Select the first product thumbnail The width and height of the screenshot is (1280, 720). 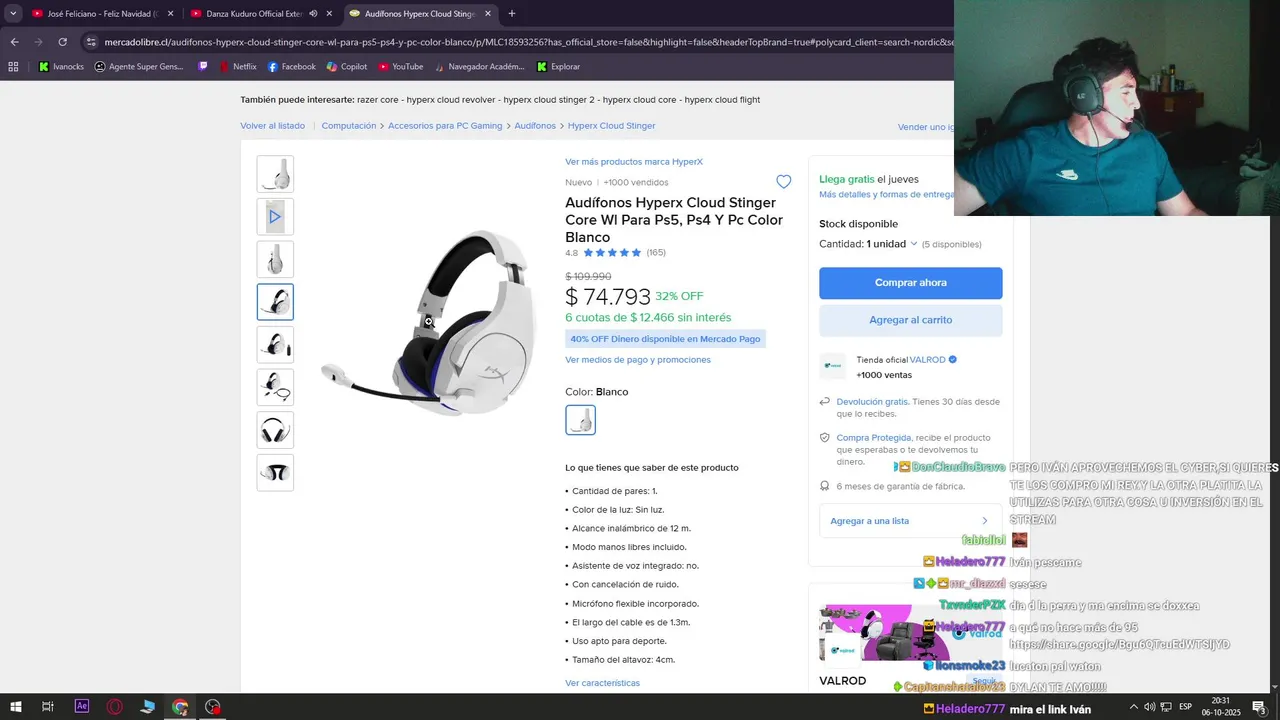tap(275, 174)
